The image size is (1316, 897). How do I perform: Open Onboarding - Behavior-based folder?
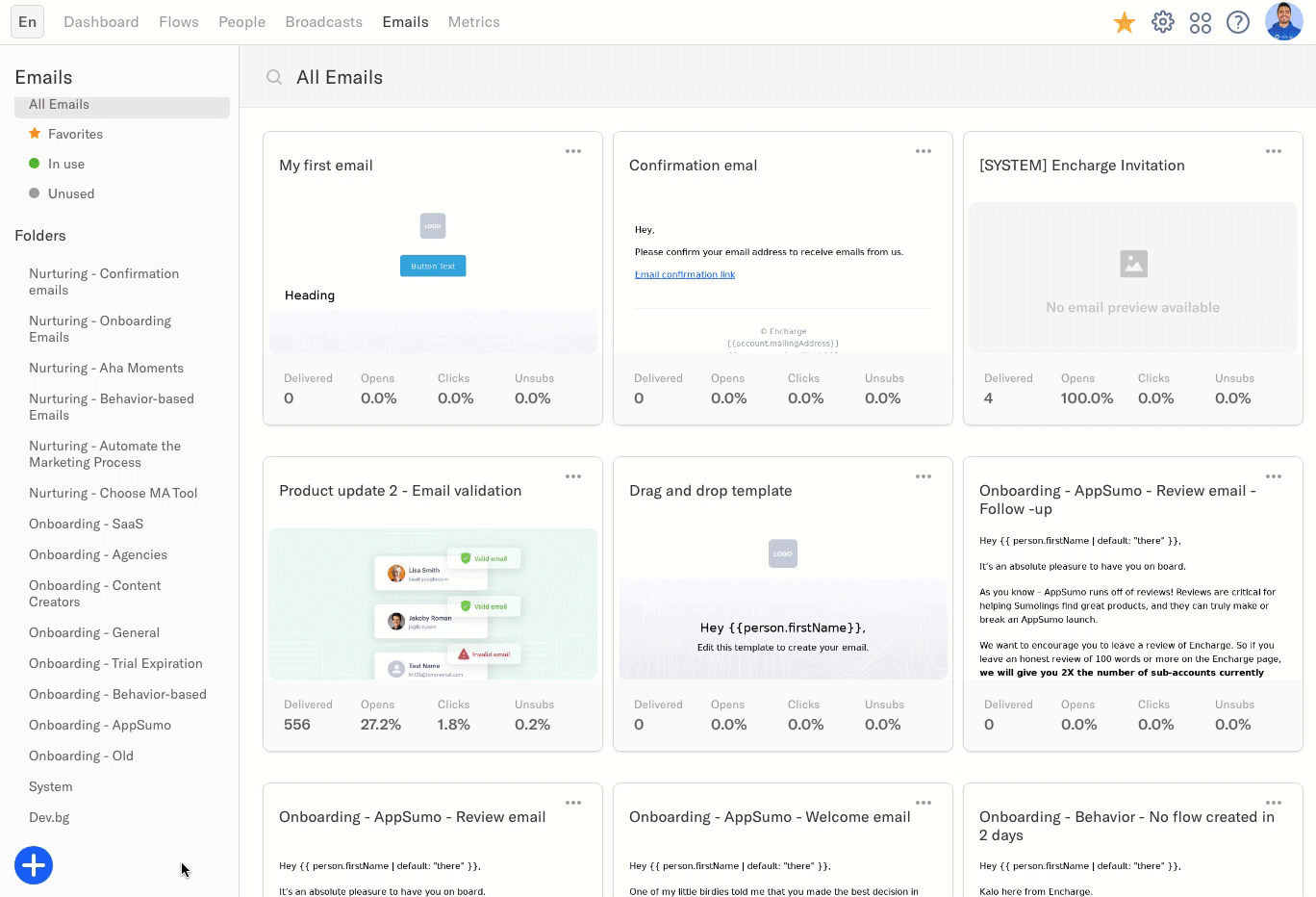point(117,694)
